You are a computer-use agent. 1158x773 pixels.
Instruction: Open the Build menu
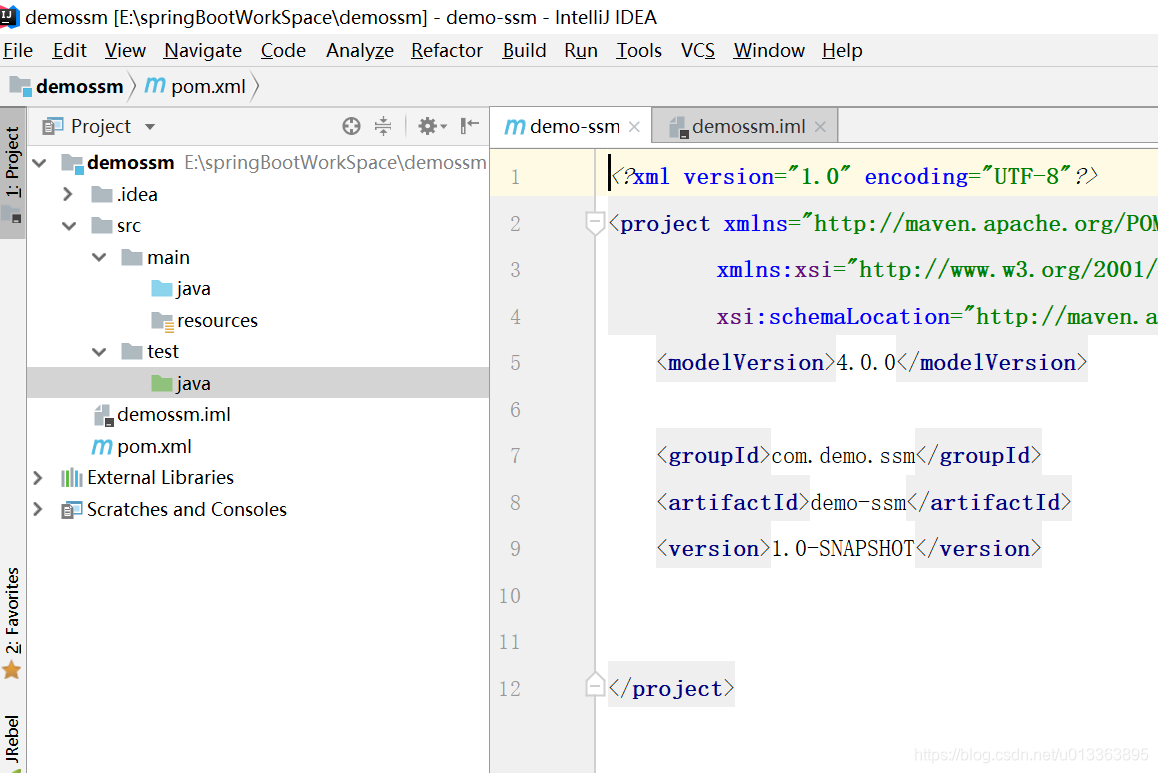click(x=524, y=50)
